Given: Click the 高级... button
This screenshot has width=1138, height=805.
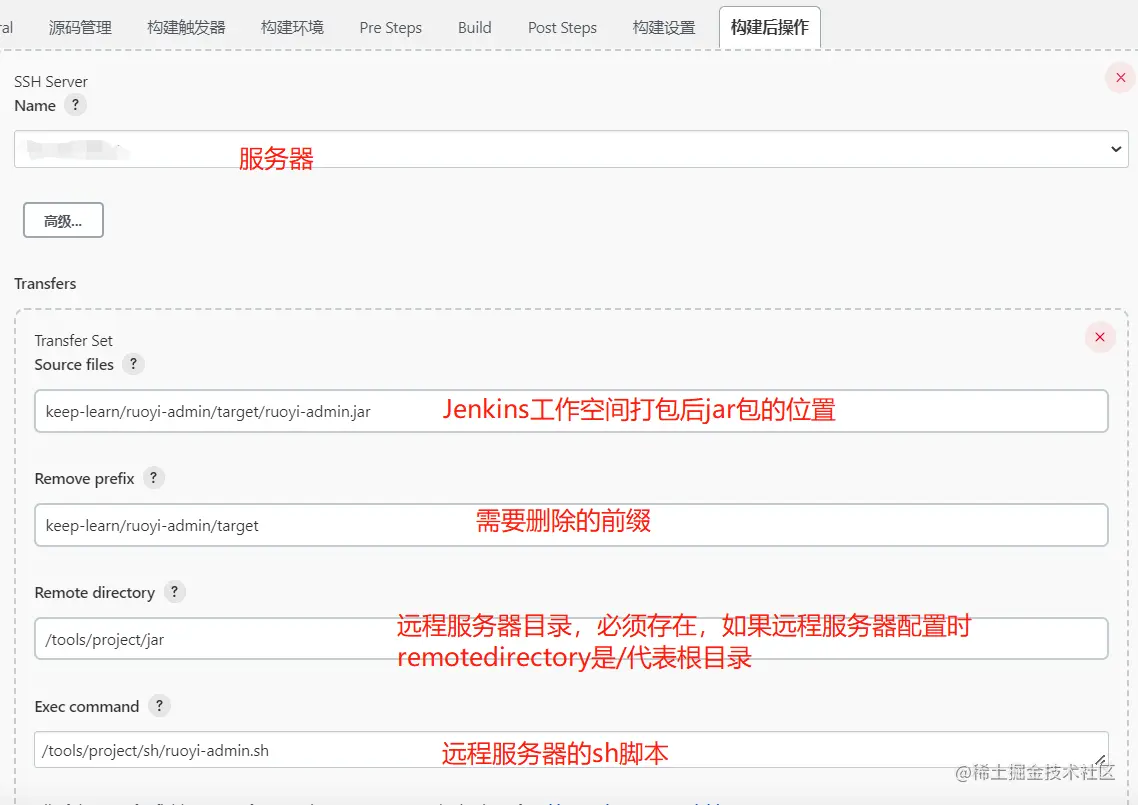Looking at the screenshot, I should coord(63,220).
